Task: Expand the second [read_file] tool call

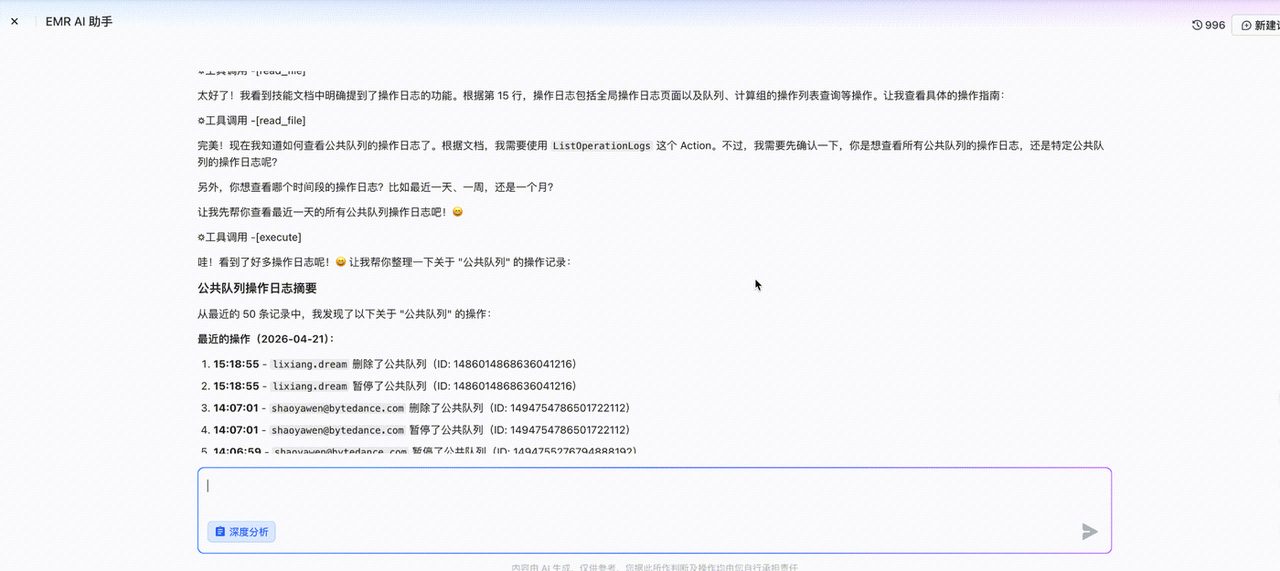Action: pos(252,120)
